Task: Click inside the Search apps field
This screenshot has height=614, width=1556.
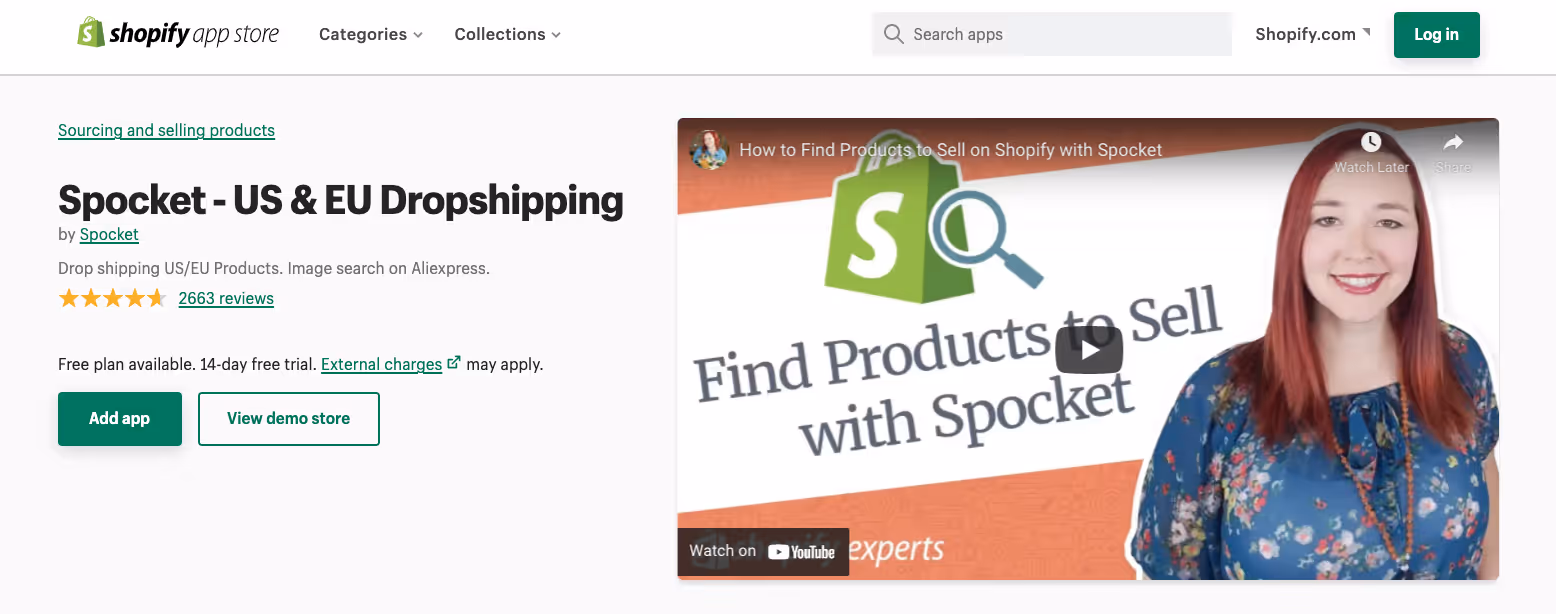Action: 1050,33
